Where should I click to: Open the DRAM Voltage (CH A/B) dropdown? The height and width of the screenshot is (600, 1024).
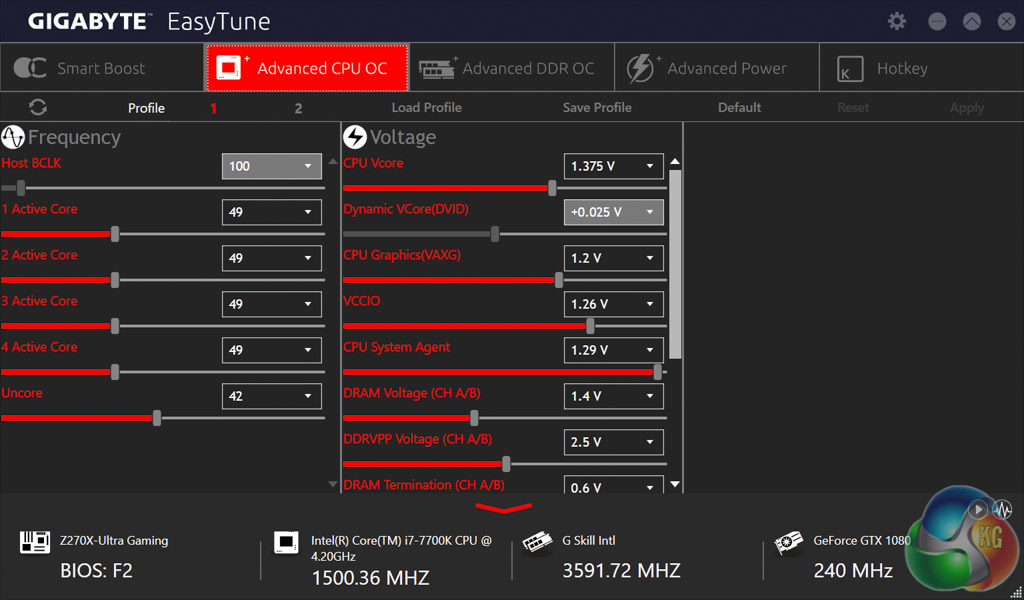pyautogui.click(x=614, y=396)
